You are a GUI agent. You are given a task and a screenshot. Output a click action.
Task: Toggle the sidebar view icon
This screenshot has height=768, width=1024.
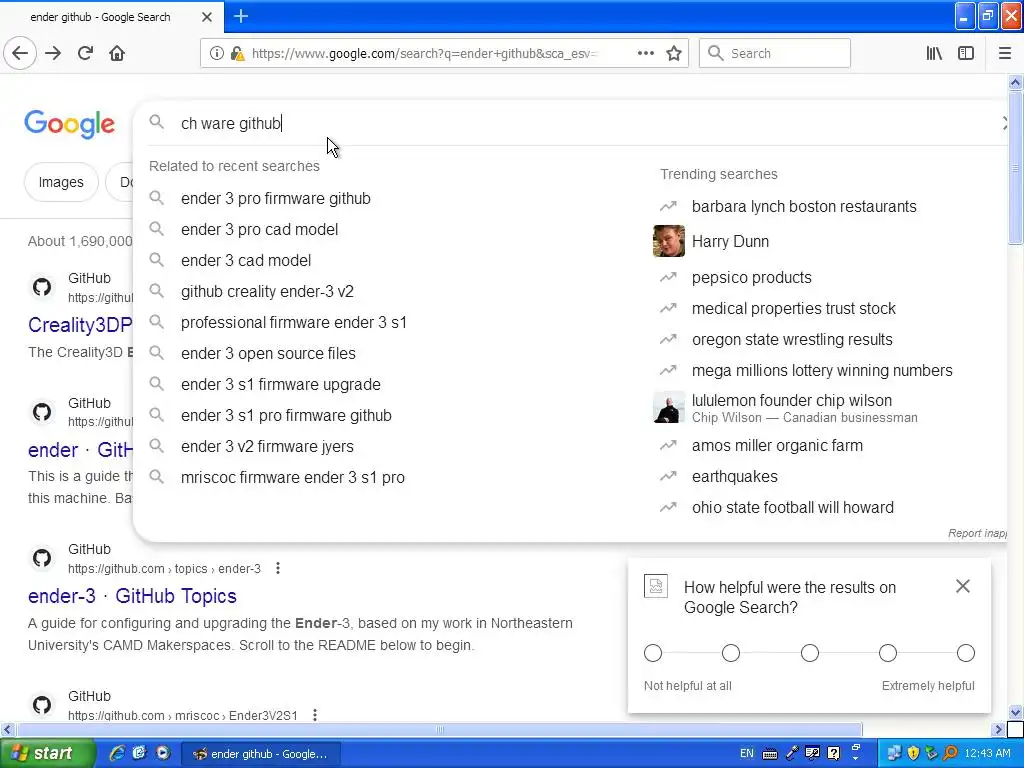966,54
